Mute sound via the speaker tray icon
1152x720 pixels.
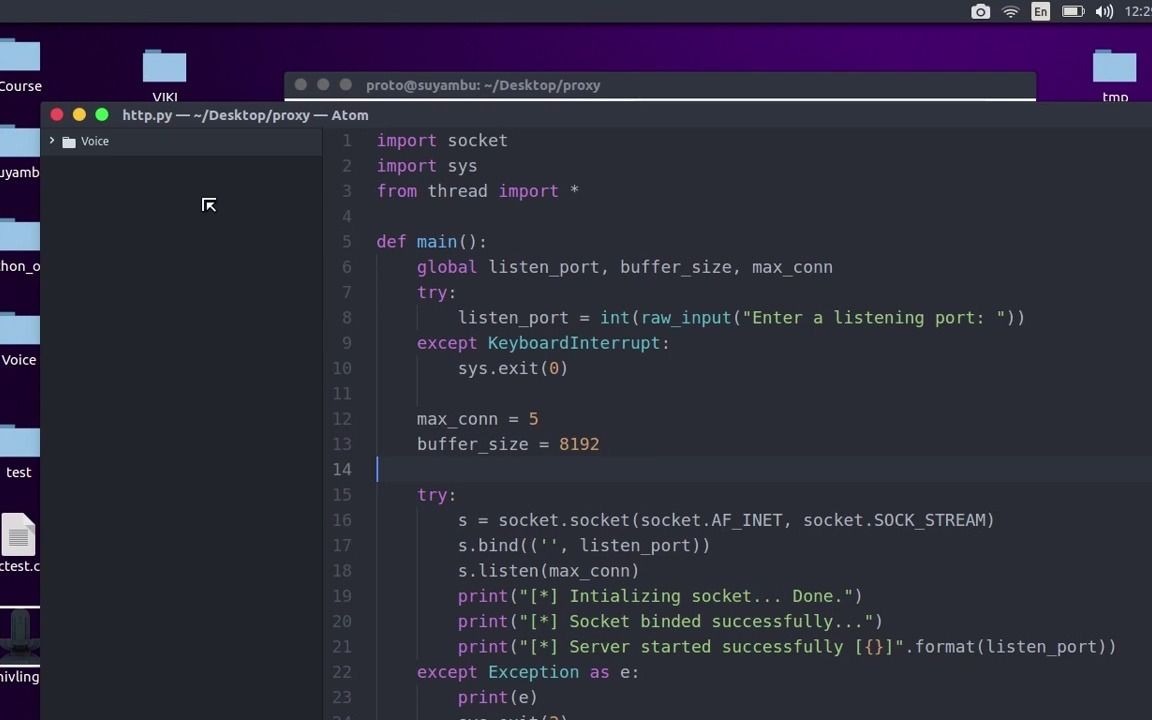[x=1104, y=11]
